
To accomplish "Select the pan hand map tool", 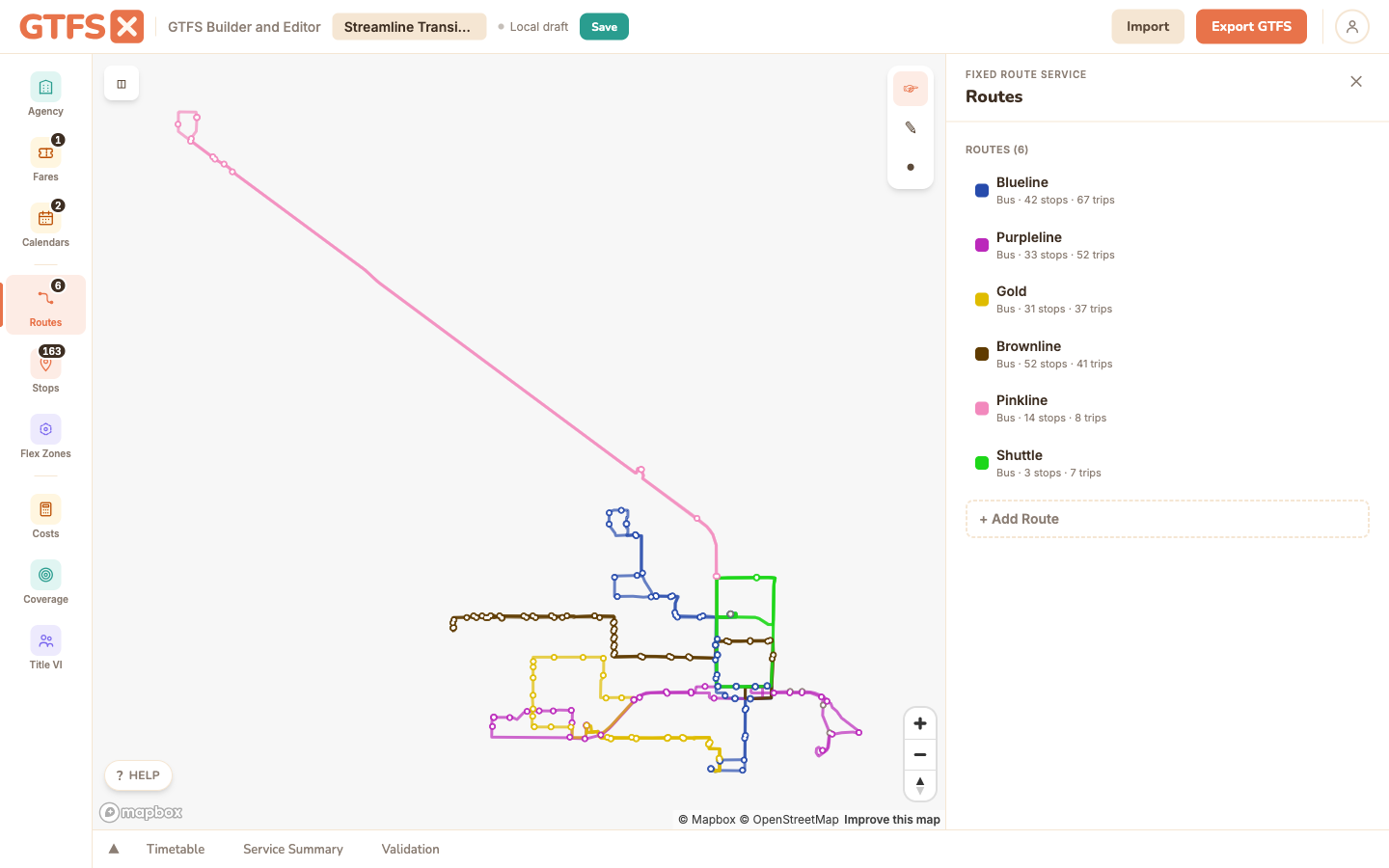I will point(911,89).
